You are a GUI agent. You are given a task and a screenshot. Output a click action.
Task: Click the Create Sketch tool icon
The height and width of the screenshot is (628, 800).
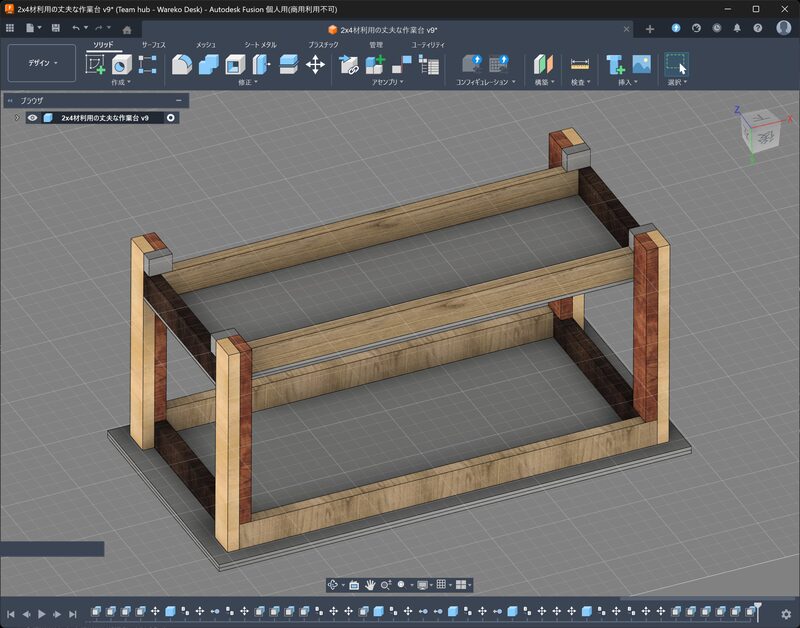click(x=95, y=65)
